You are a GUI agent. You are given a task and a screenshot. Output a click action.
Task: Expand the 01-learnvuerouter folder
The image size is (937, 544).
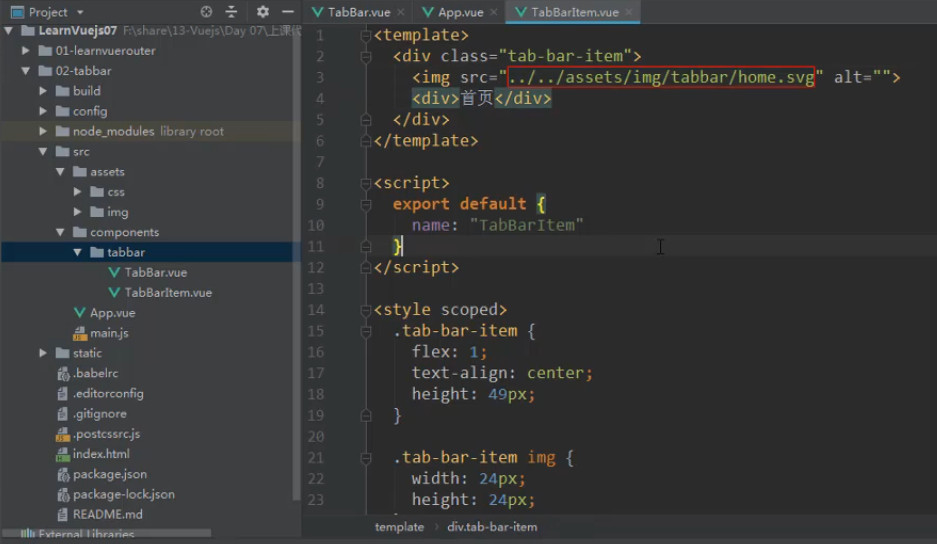tap(26, 51)
